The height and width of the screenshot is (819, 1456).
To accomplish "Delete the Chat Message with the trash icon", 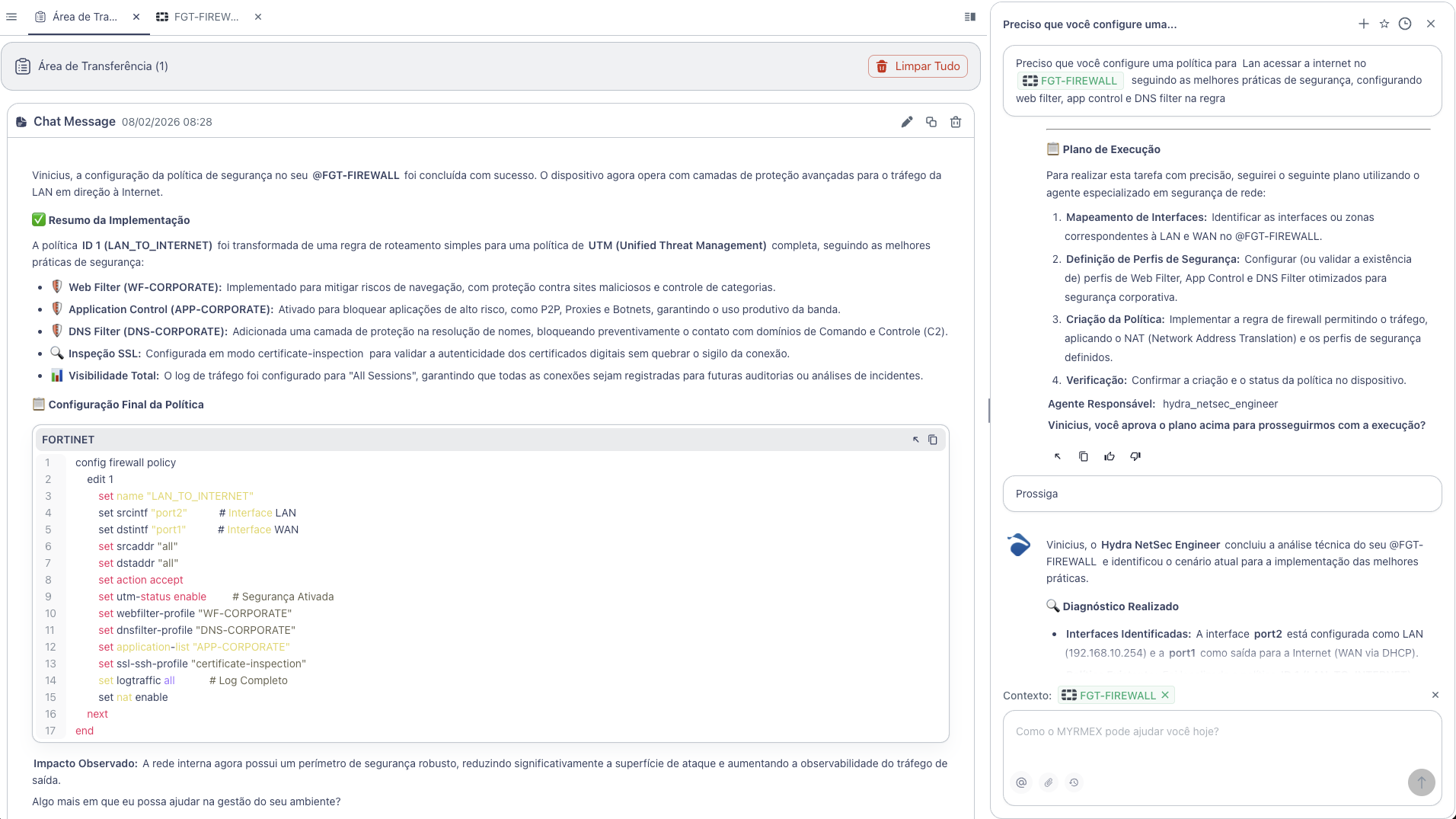I will point(956,122).
